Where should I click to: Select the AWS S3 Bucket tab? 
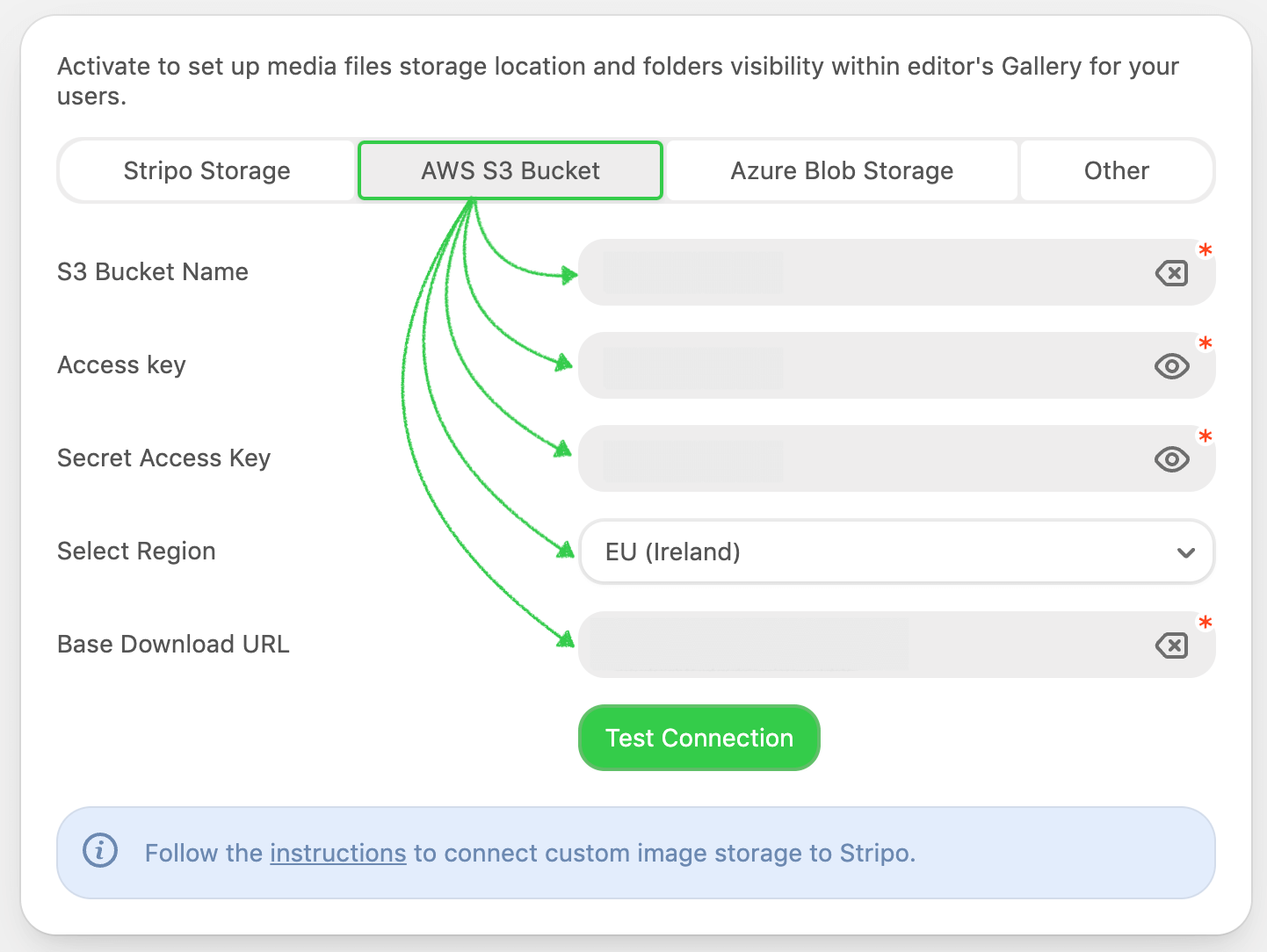pos(510,170)
